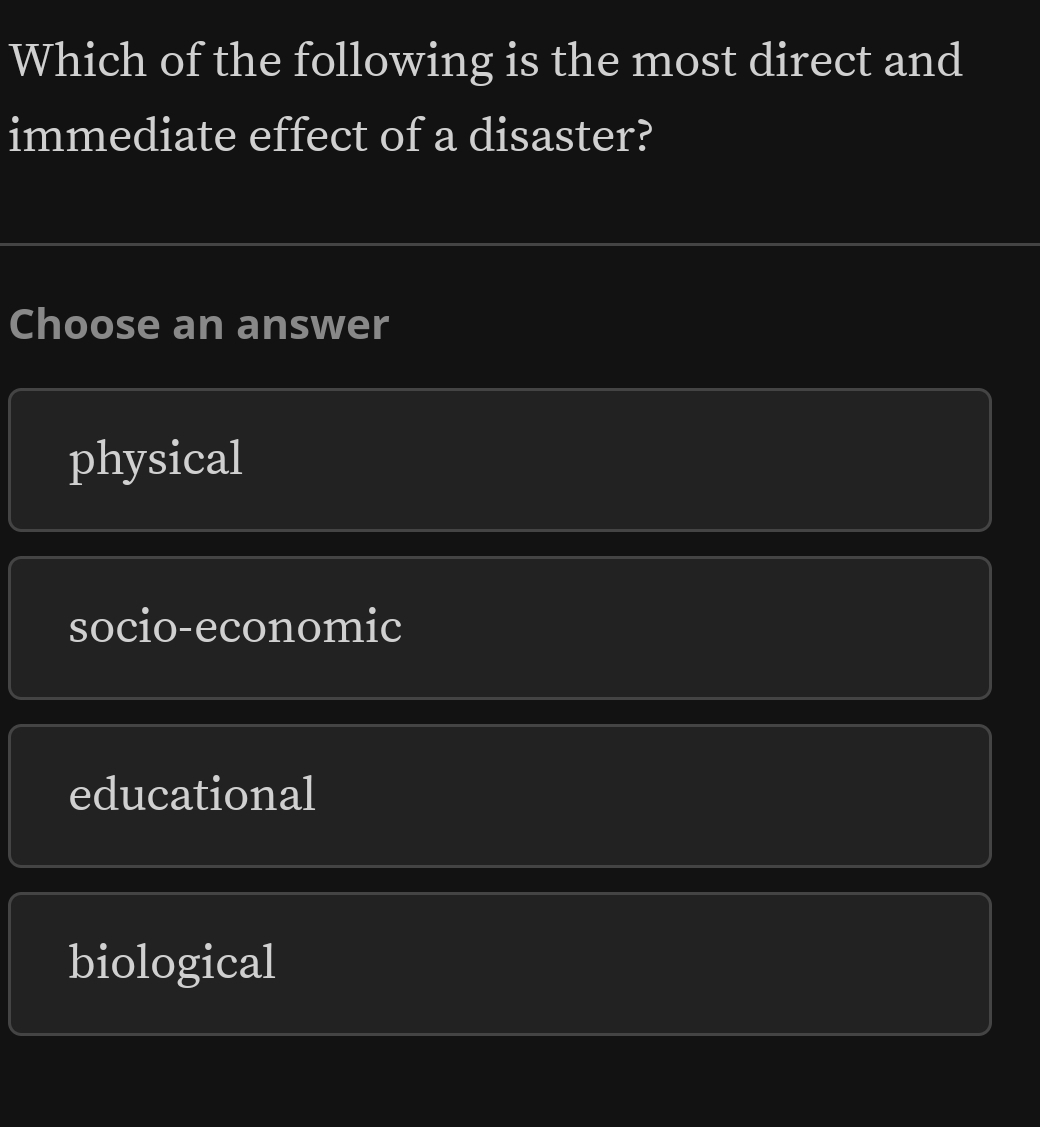Select the 'physical' answer option
This screenshot has height=1127, width=1040.
(x=499, y=460)
